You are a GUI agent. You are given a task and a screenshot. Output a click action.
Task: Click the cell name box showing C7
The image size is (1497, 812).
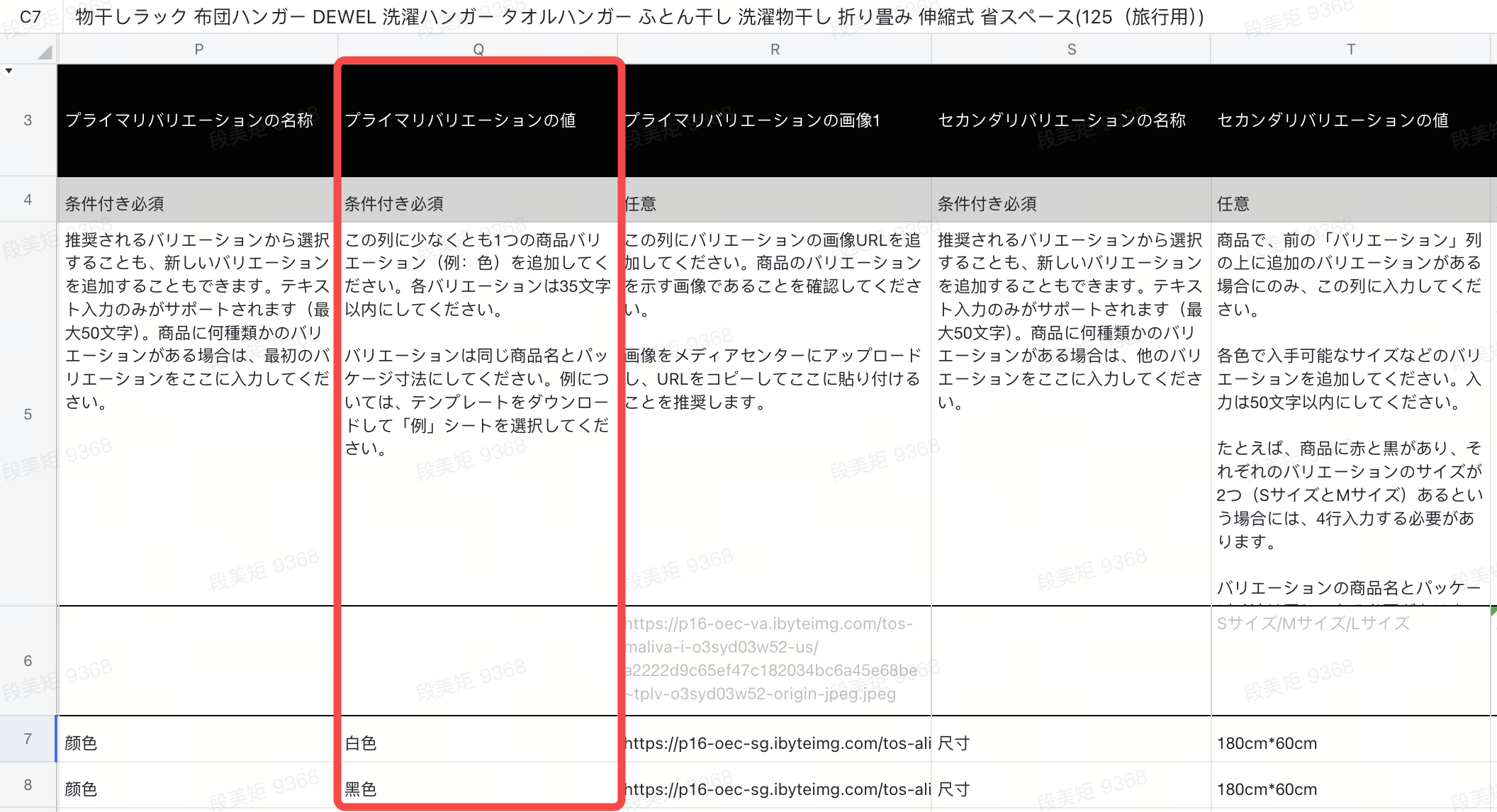(30, 16)
